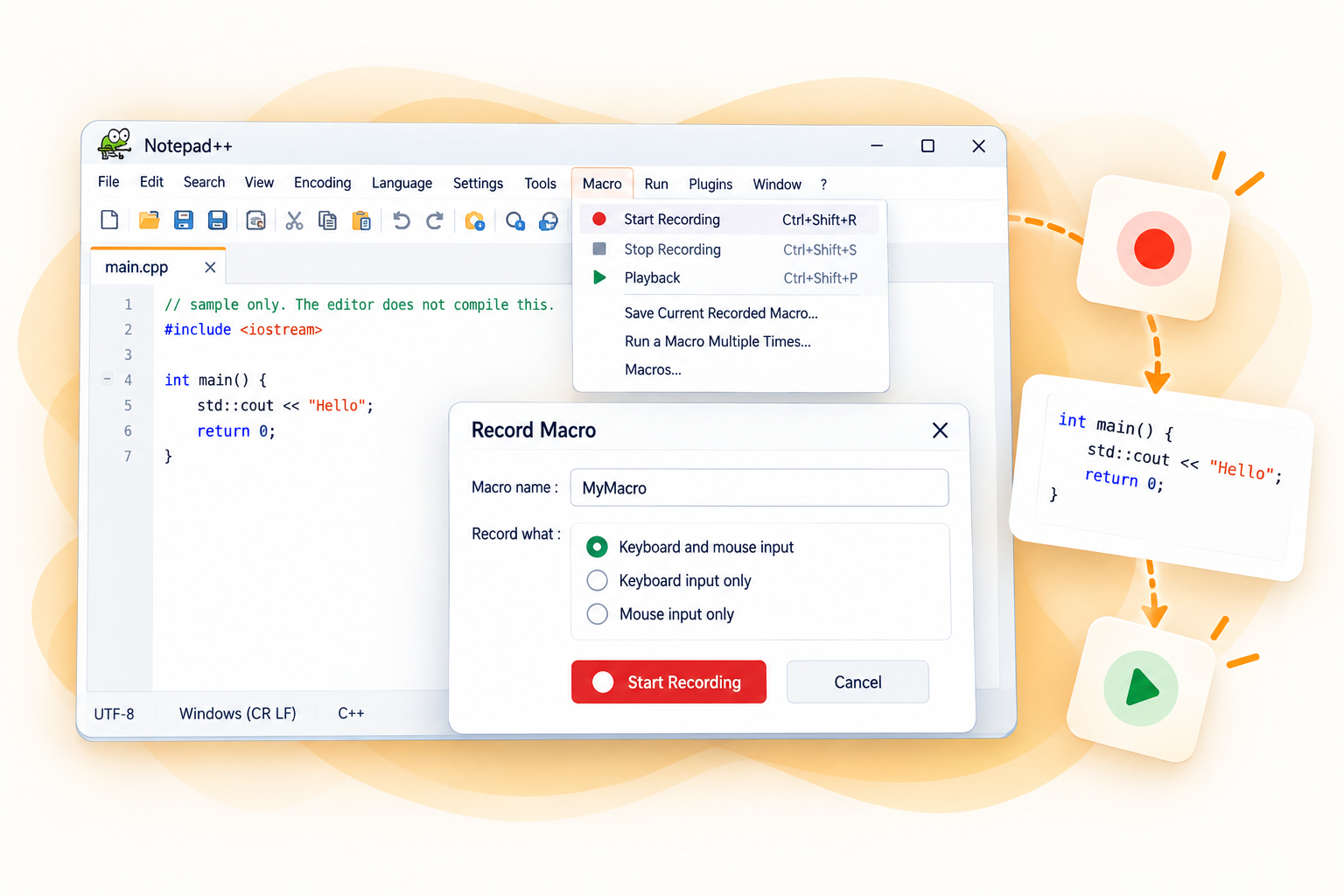Image resolution: width=1344 pixels, height=896 pixels.
Task: Choose the Keyboard input only radio button
Action: 597,580
